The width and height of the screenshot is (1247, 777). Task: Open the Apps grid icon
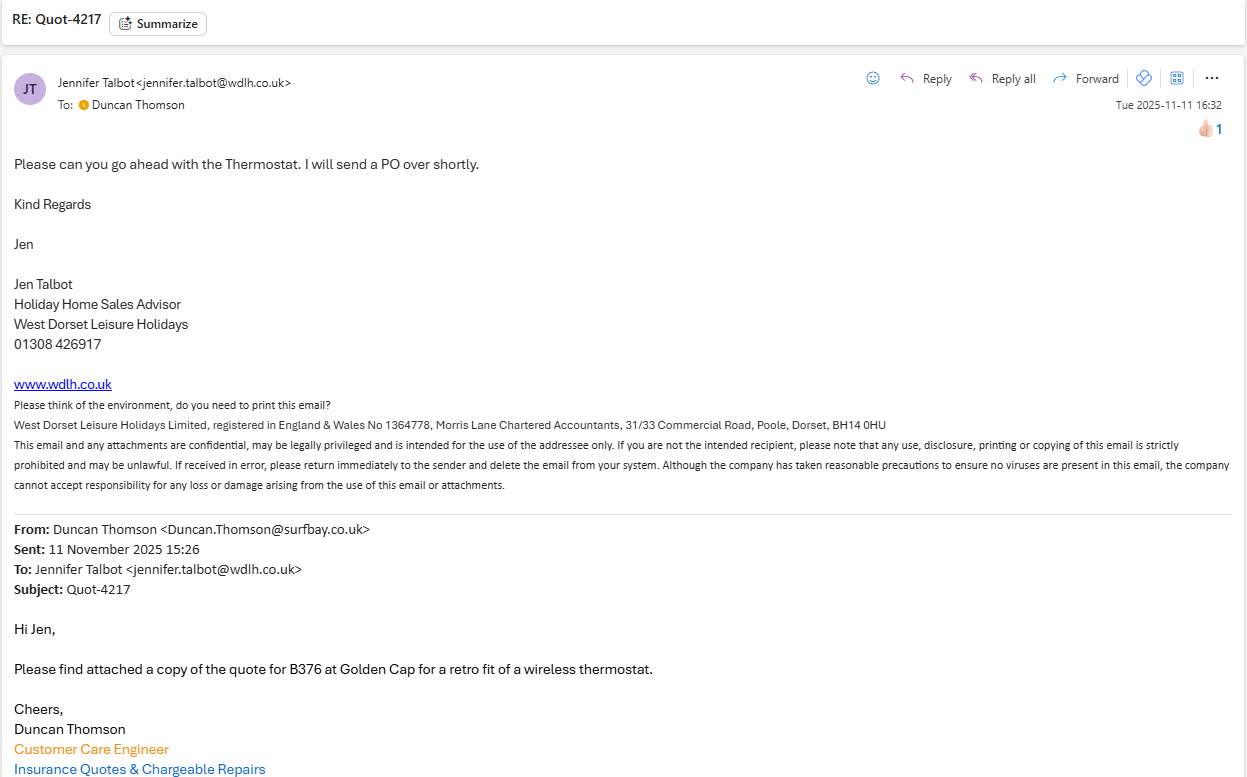1177,78
